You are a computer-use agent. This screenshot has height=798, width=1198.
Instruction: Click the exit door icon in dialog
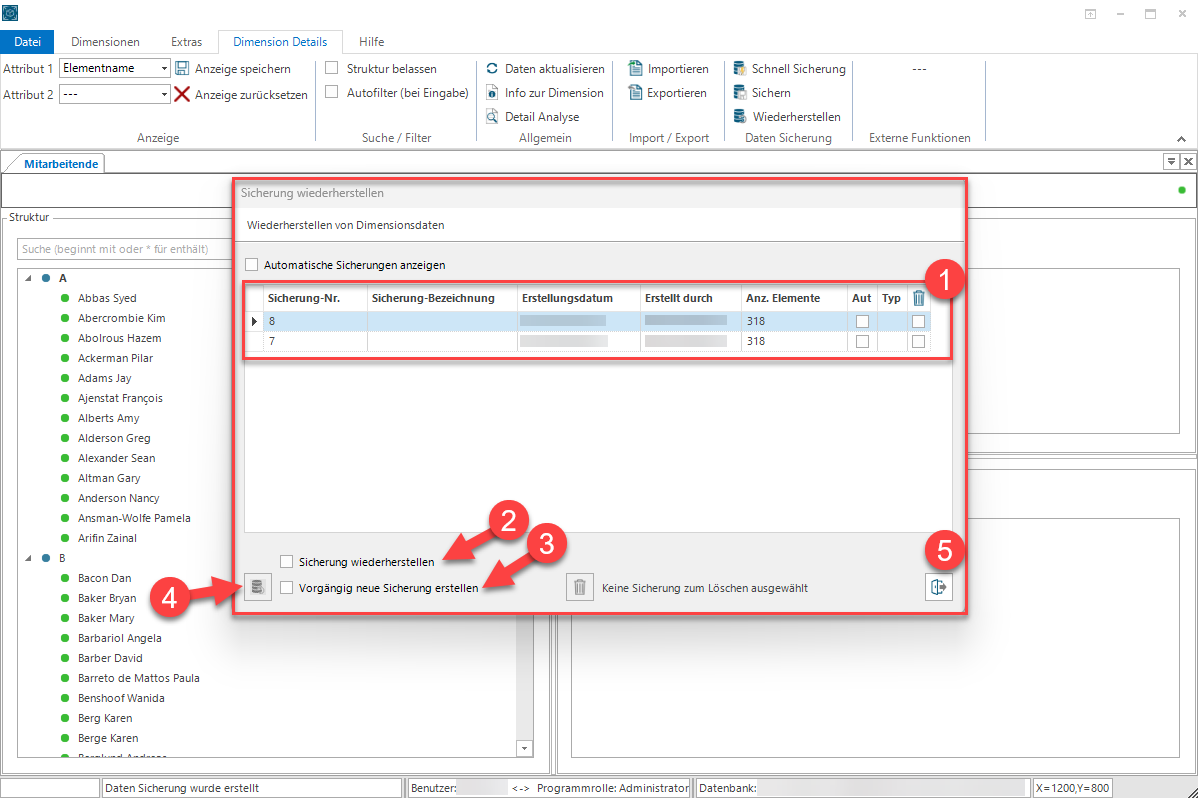[x=938, y=587]
